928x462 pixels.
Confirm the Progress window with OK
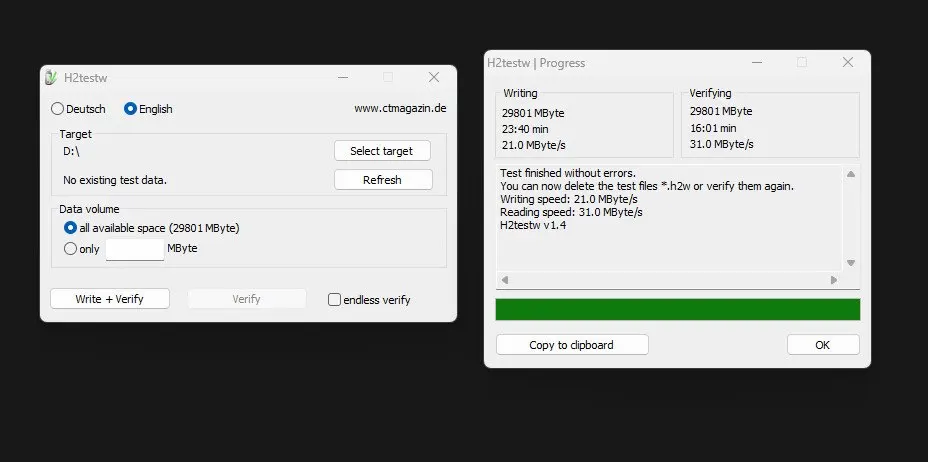tap(823, 345)
